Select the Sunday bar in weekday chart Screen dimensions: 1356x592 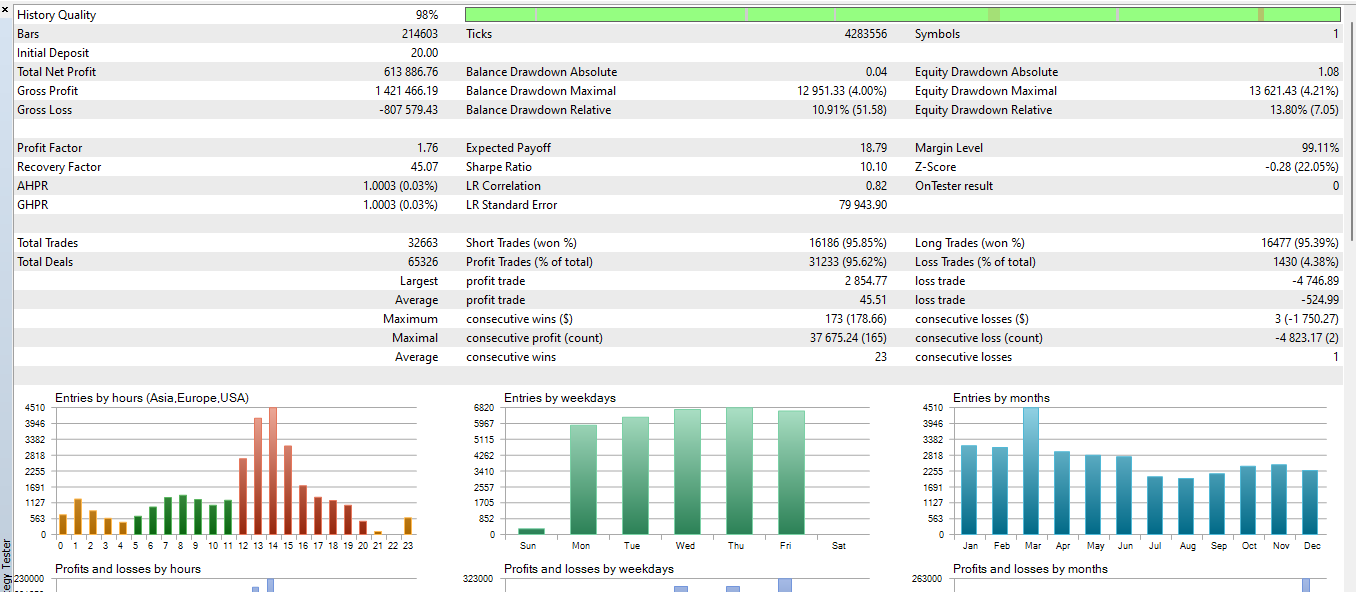click(531, 530)
